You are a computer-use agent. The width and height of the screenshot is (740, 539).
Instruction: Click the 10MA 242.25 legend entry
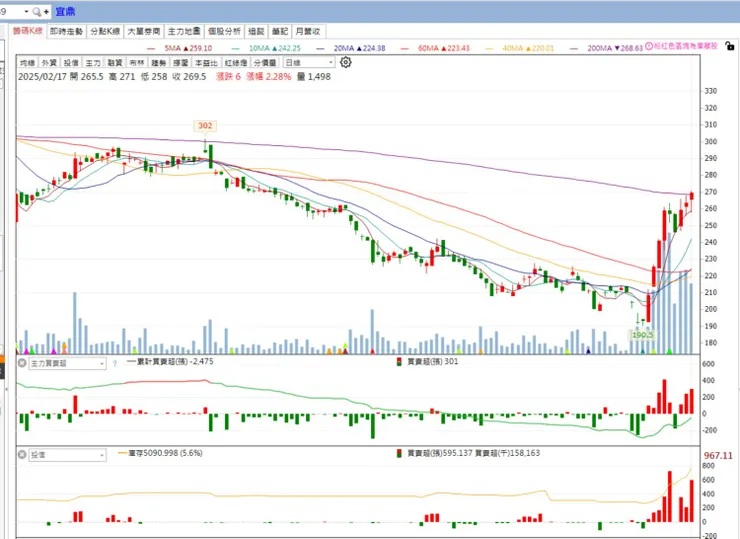266,48
